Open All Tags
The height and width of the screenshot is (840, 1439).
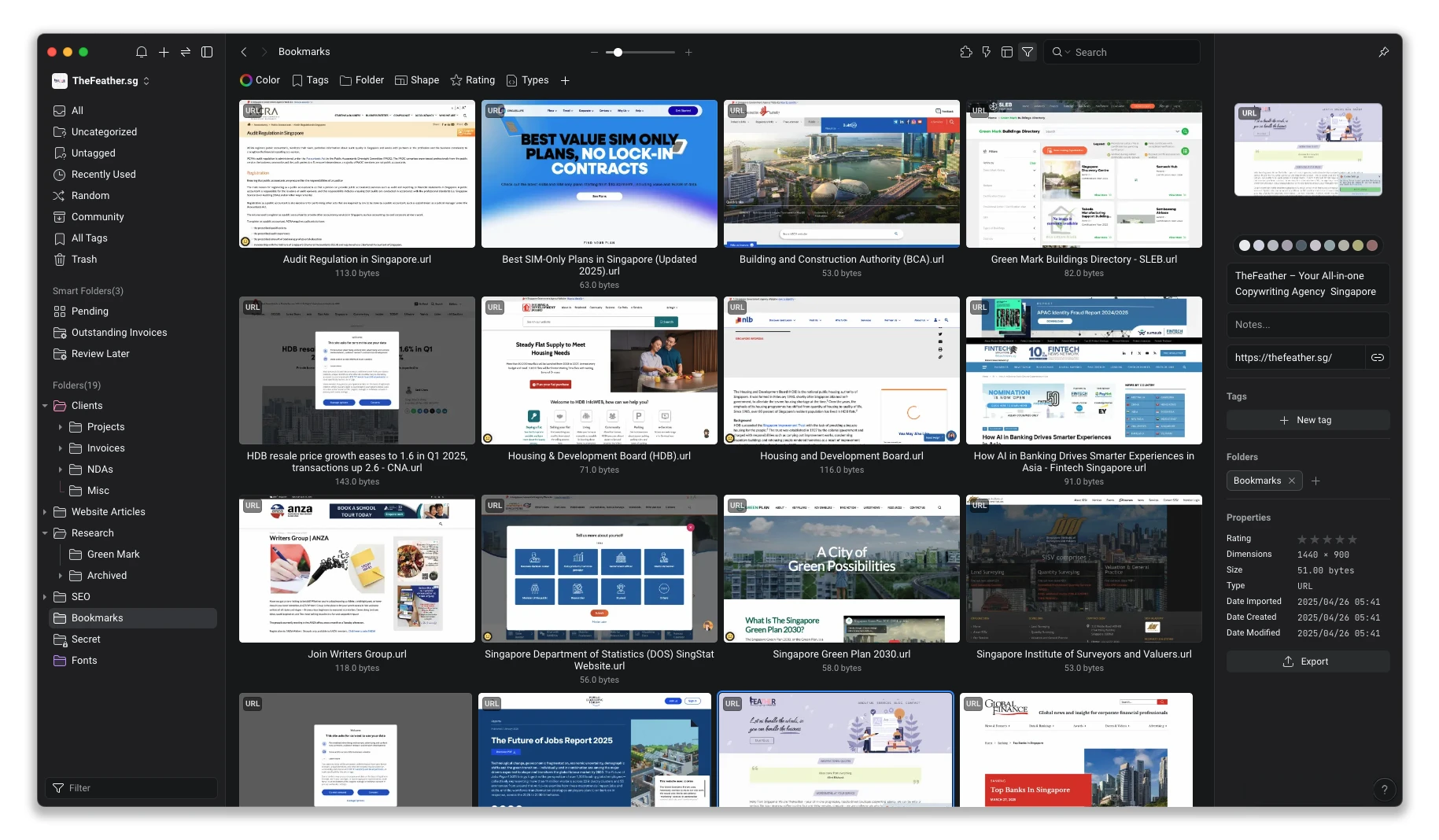132,238
